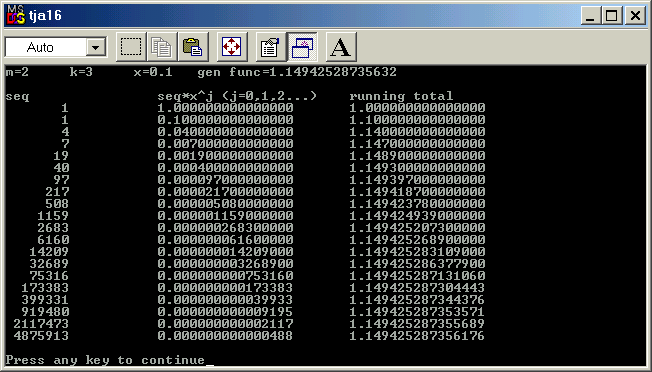Open the Font settings 'A' icon
This screenshot has width=652, height=372.
[x=341, y=47]
